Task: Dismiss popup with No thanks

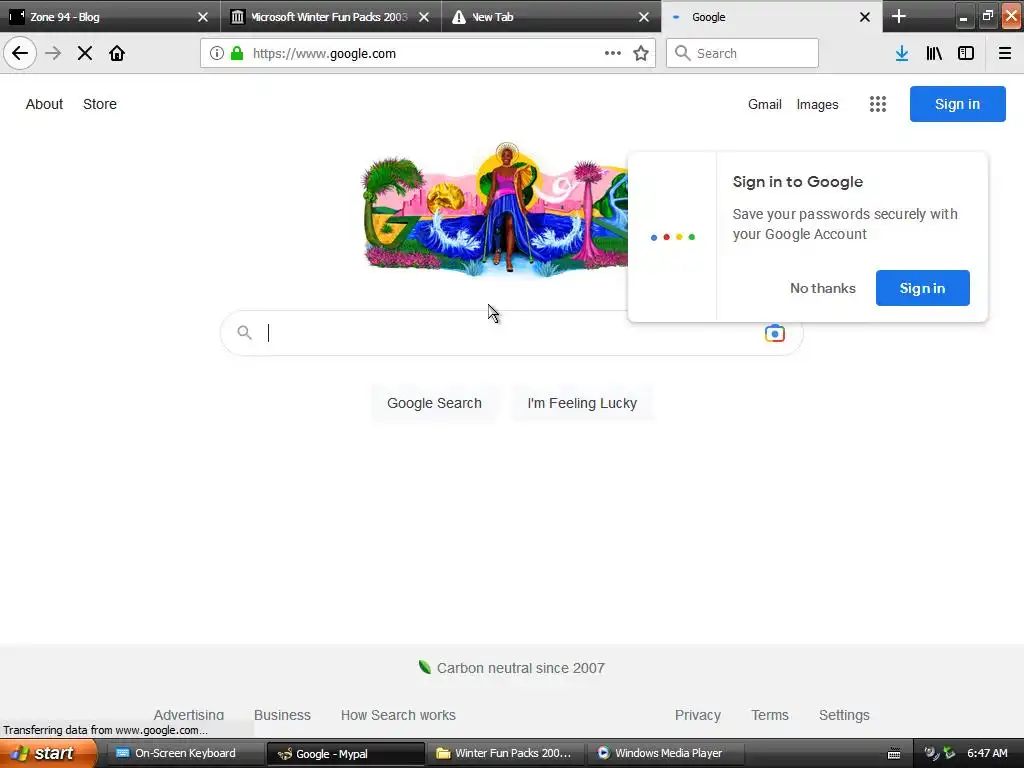Action: (822, 288)
